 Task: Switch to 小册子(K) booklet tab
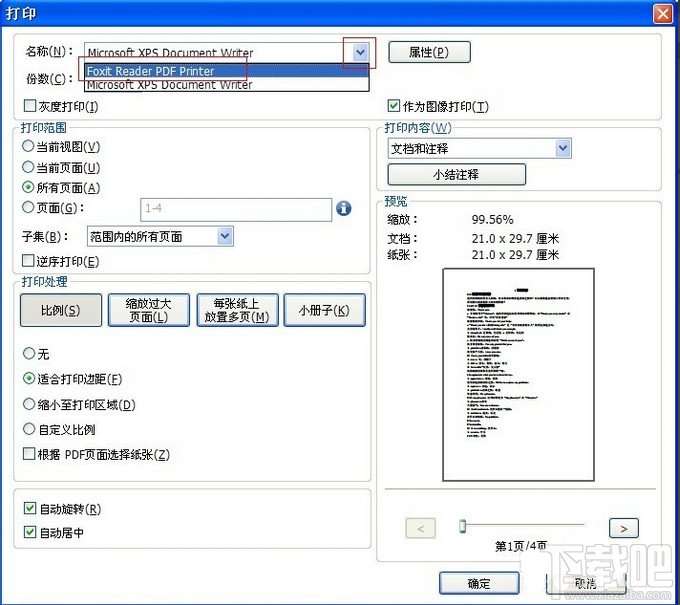[324, 310]
